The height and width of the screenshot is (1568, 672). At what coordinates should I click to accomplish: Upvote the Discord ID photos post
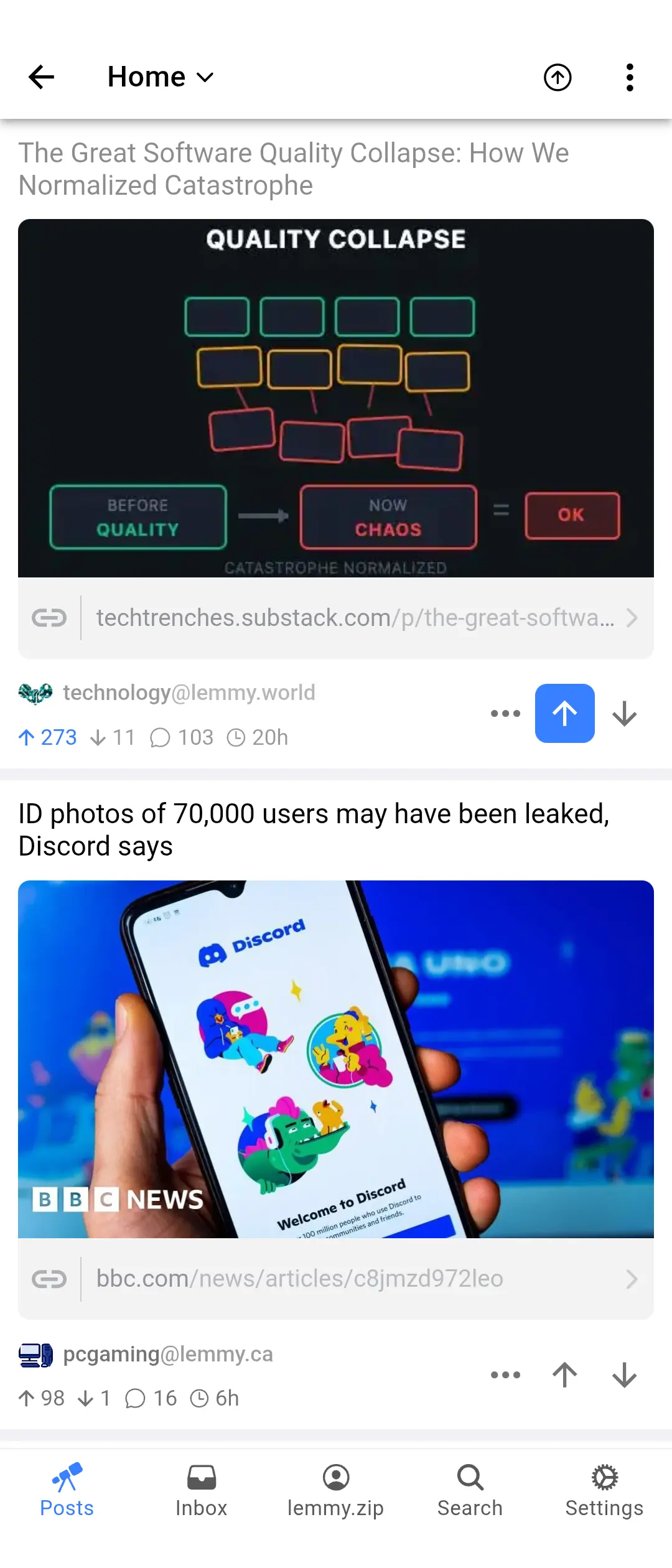coord(565,1374)
